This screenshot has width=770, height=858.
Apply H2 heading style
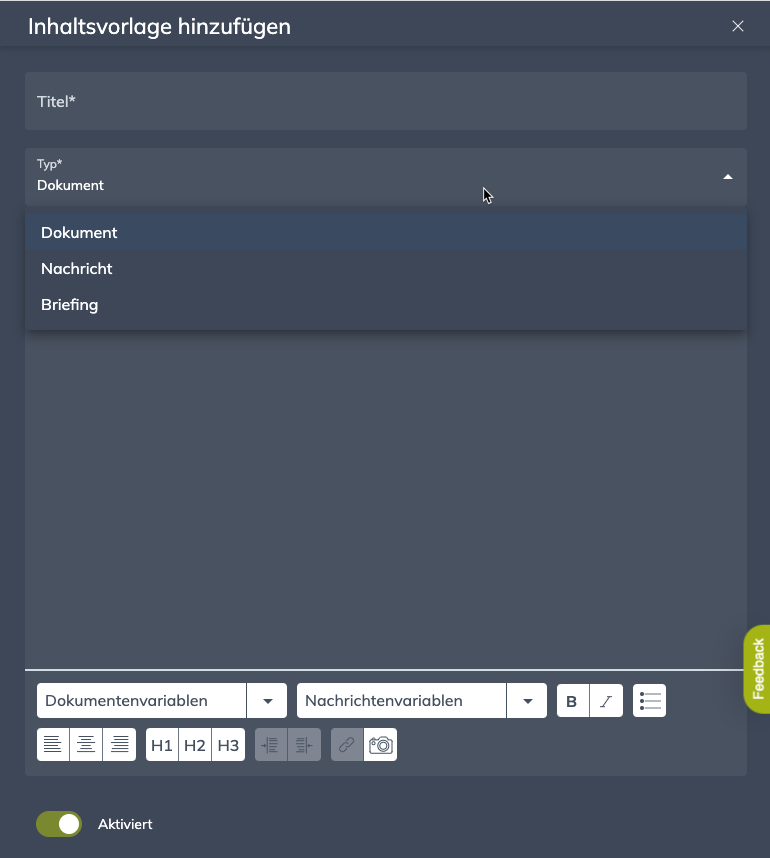pyautogui.click(x=195, y=745)
